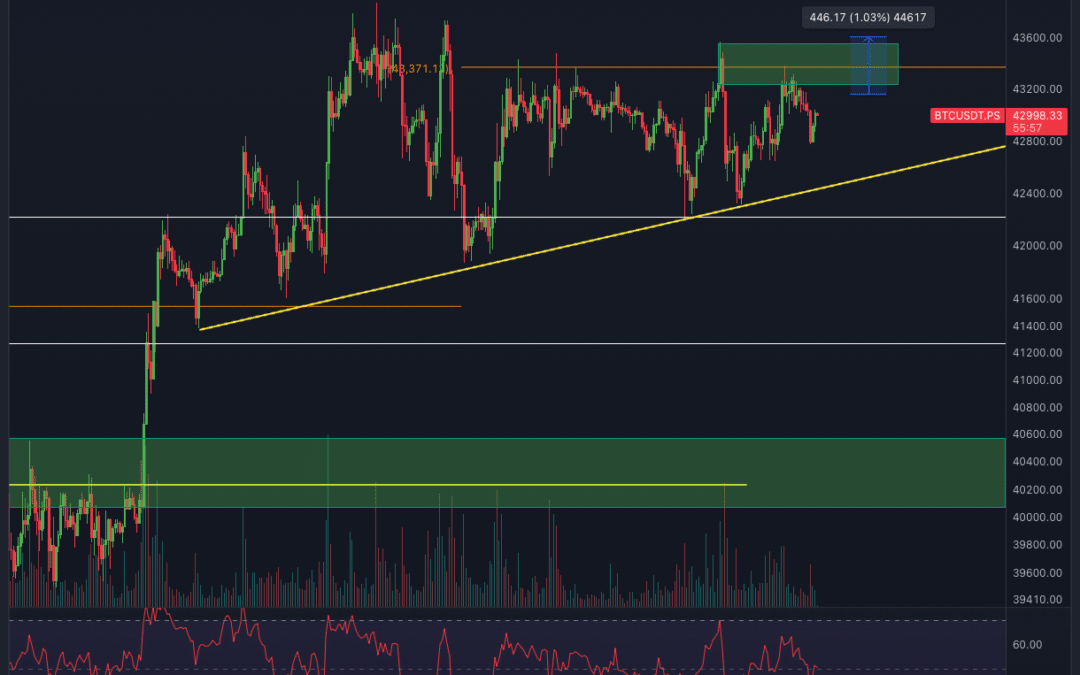Click the orange 43,371.1 price text label

[418, 69]
